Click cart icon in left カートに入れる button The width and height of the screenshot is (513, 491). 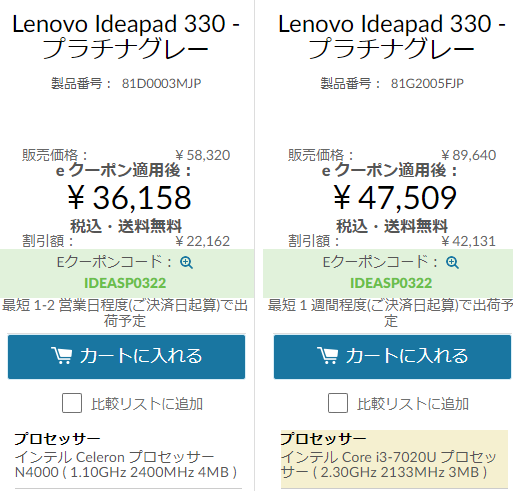tap(61, 355)
